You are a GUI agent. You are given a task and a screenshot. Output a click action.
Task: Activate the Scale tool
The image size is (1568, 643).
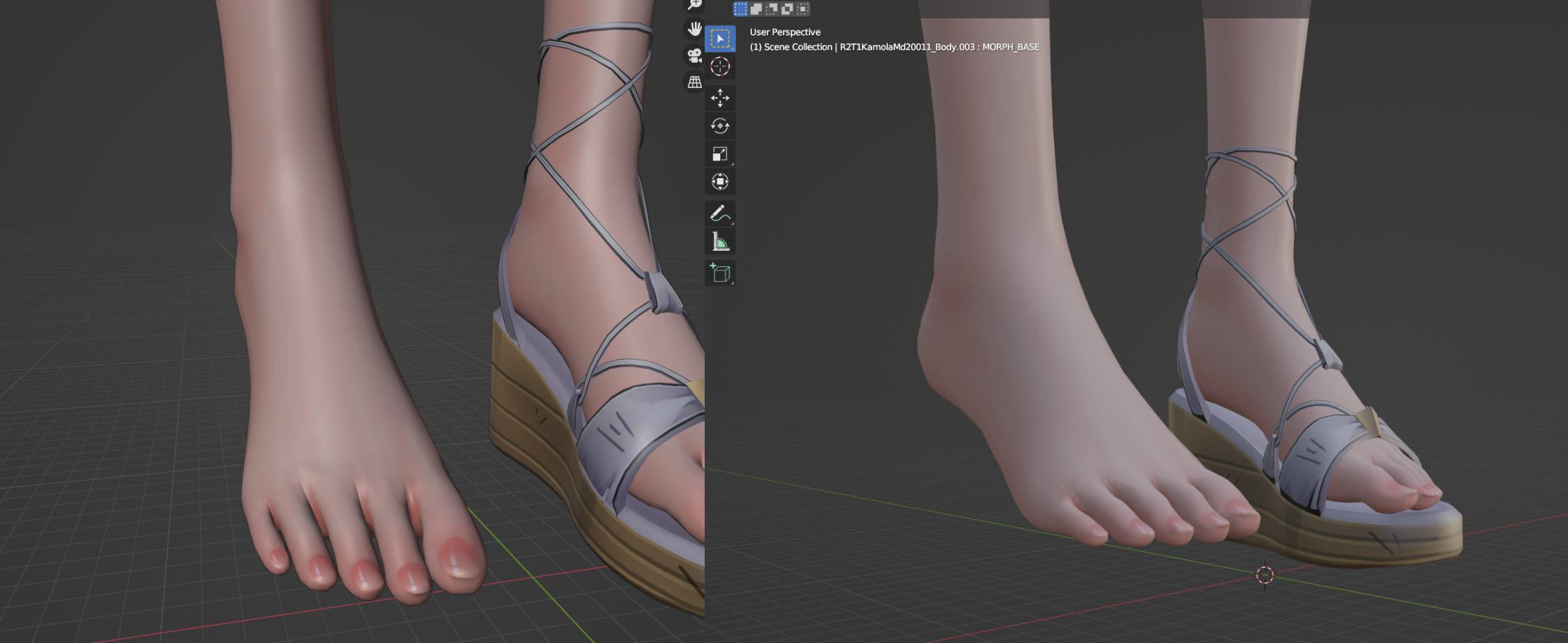[x=720, y=154]
